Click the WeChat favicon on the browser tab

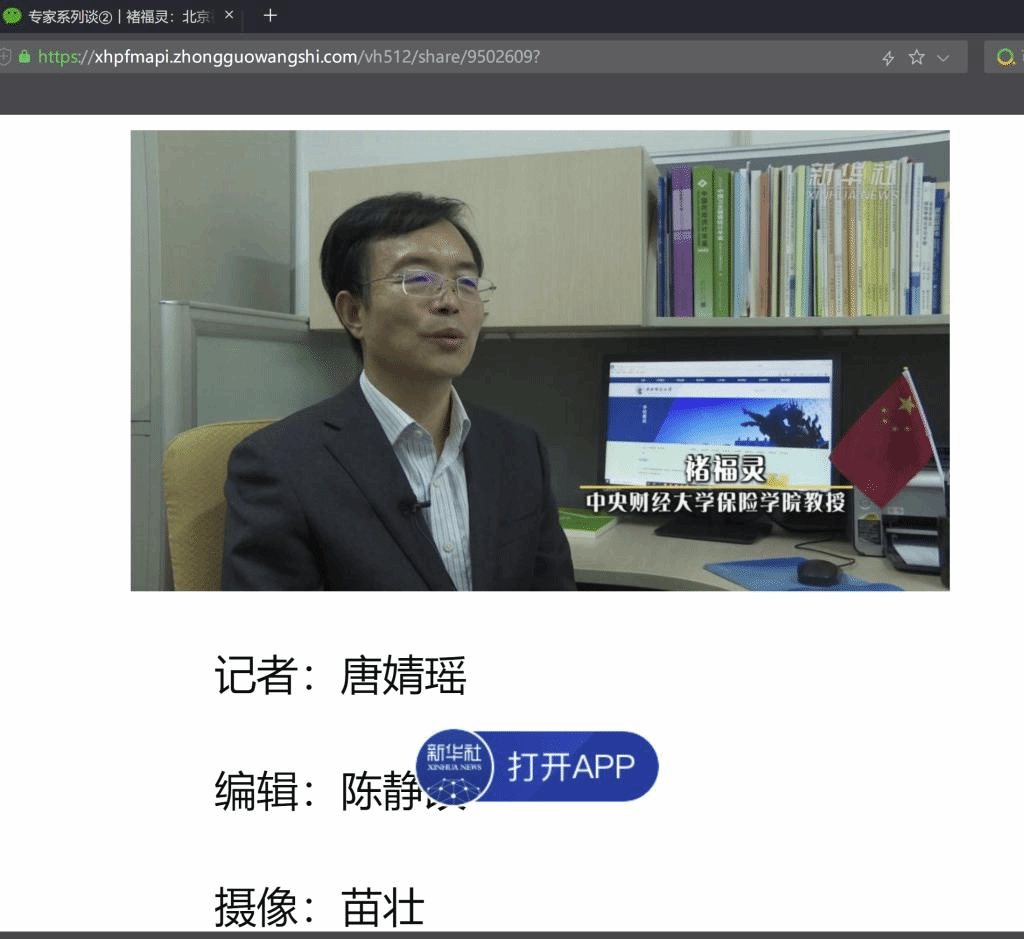tap(12, 16)
